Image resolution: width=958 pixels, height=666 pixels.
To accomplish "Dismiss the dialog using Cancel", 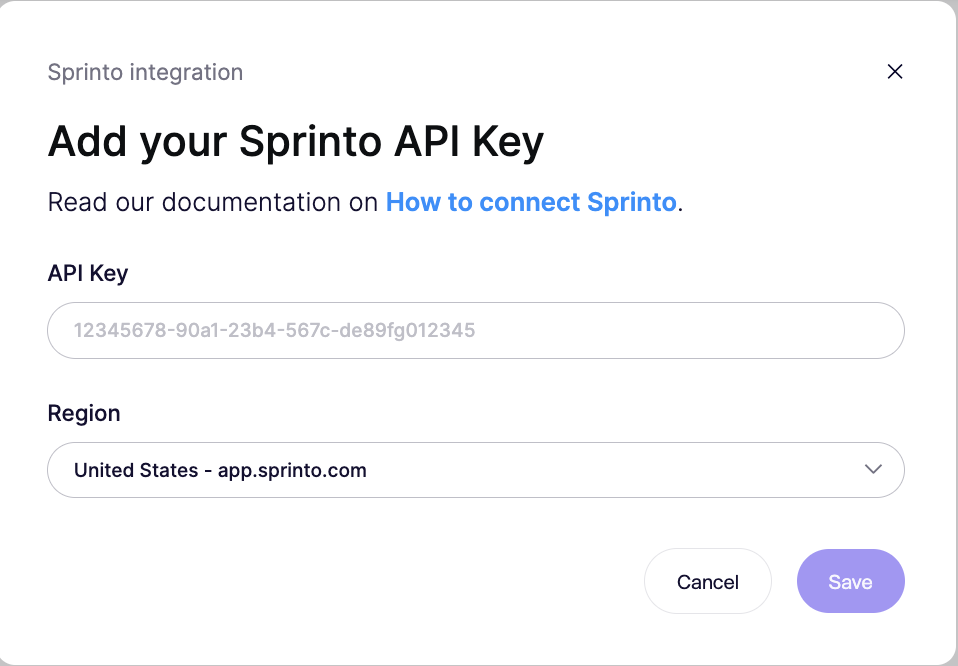I will 707,581.
